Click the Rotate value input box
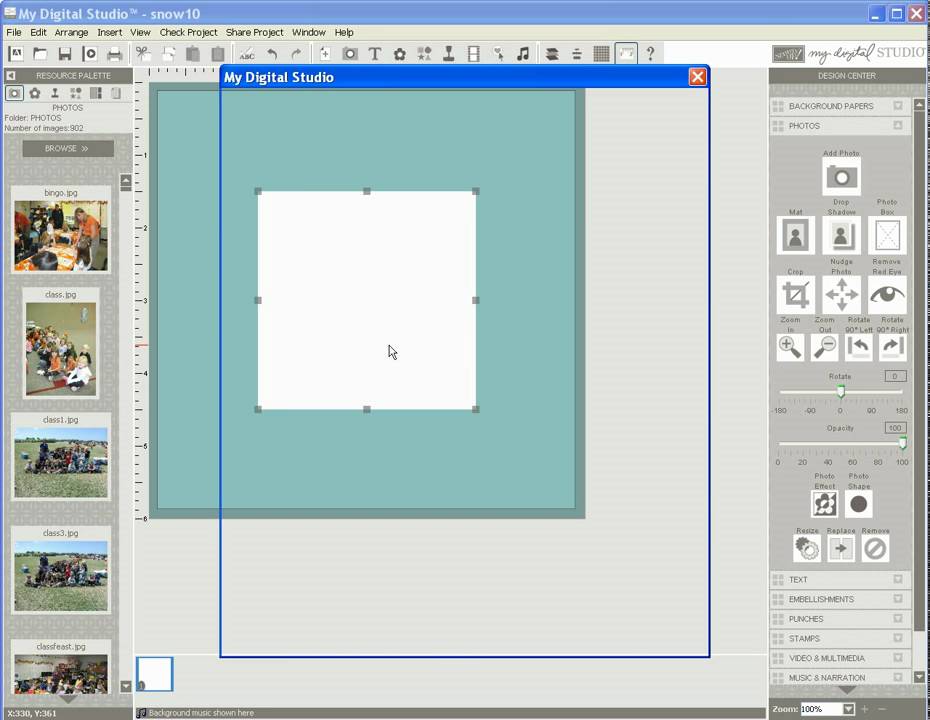 click(895, 376)
